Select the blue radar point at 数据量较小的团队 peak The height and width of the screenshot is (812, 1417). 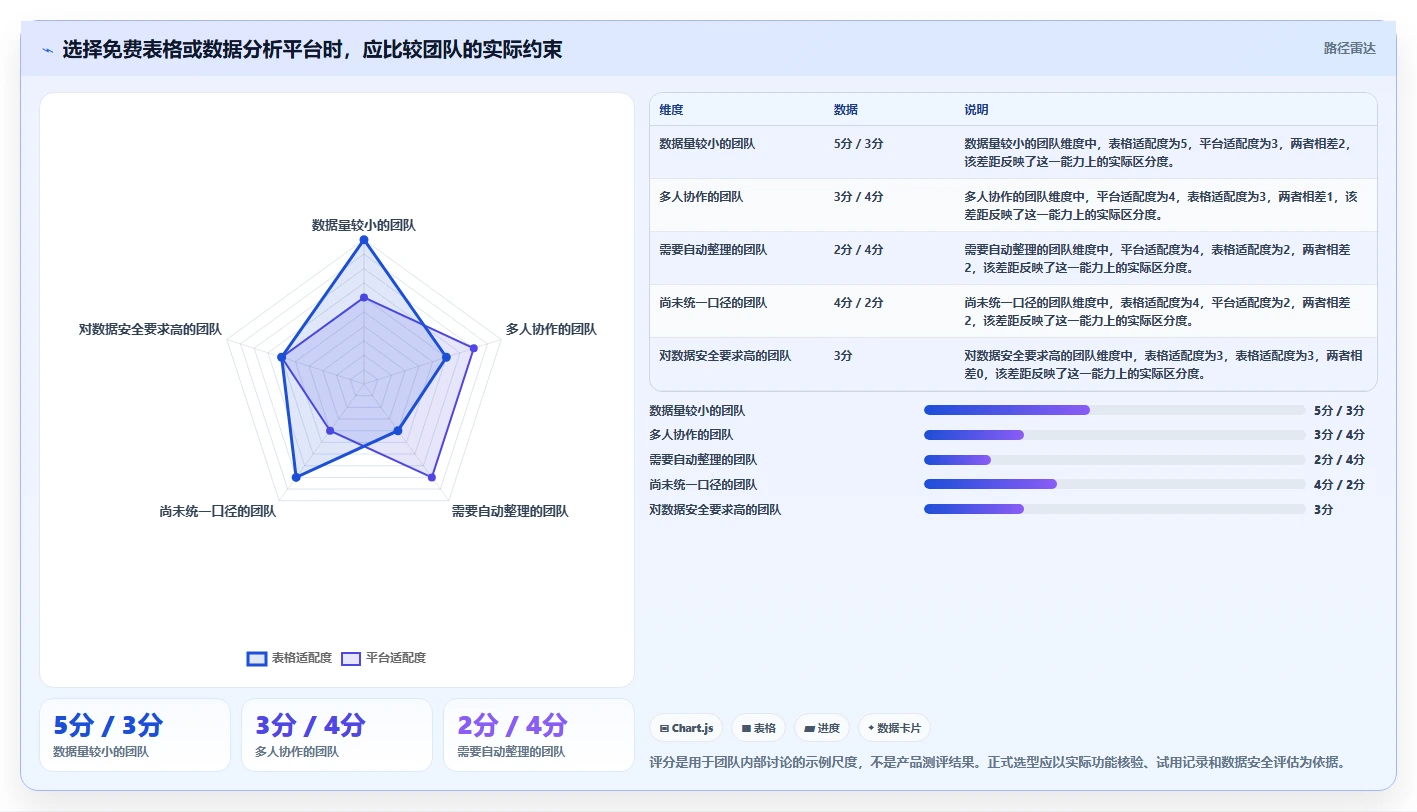point(364,240)
